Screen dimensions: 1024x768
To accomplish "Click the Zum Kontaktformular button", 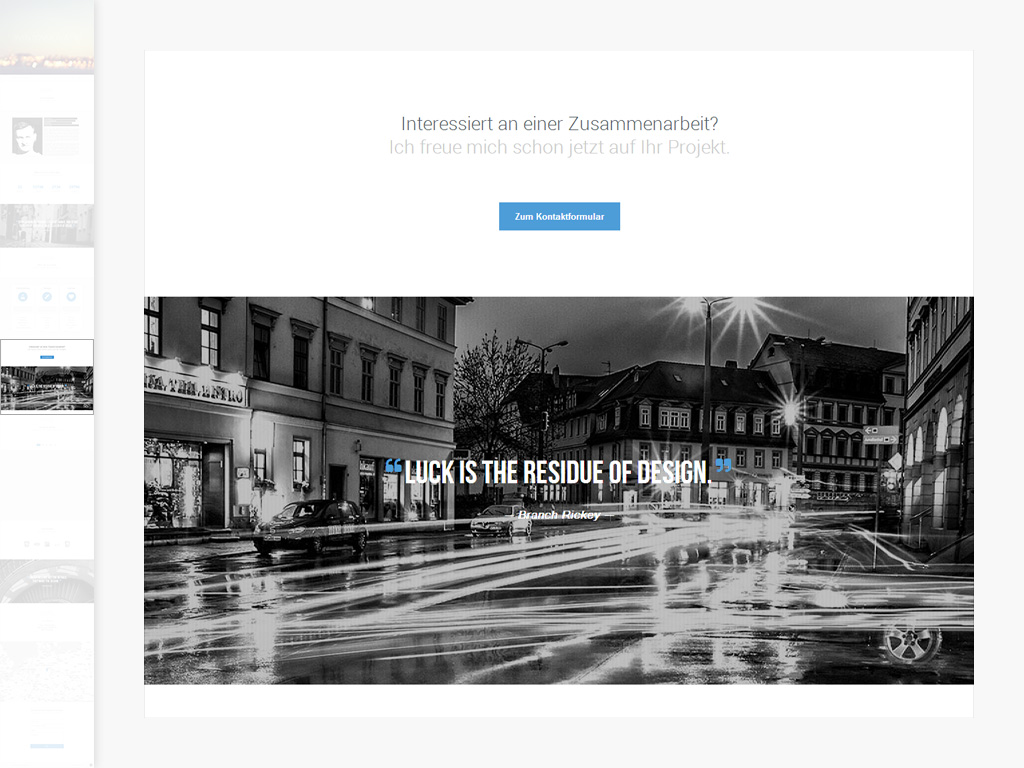I will 559,216.
